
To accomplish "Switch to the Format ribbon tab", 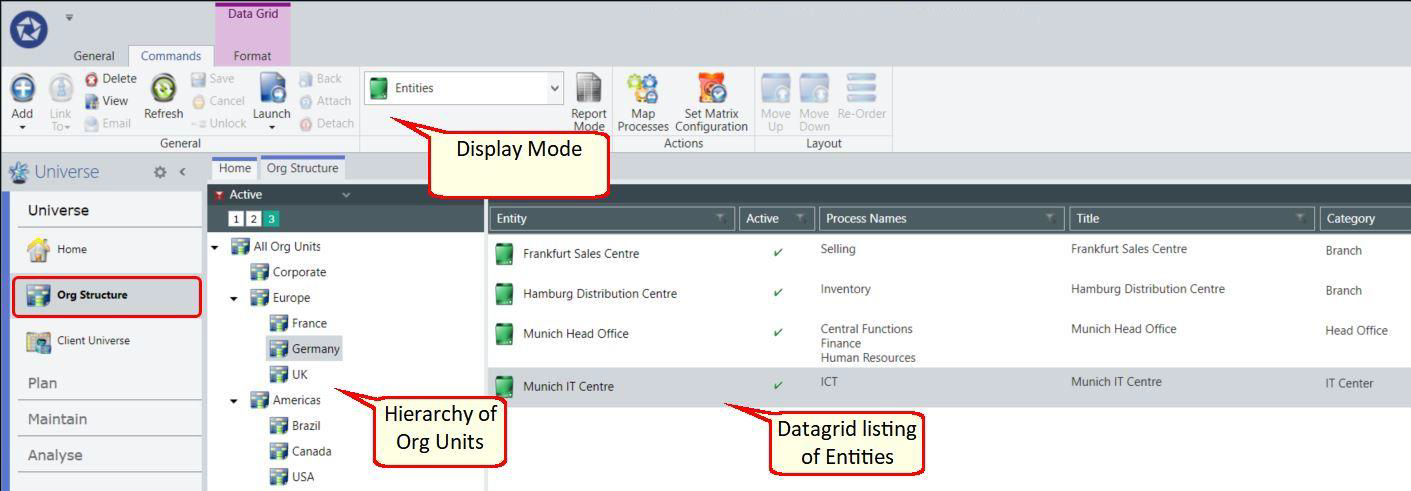I will [252, 57].
